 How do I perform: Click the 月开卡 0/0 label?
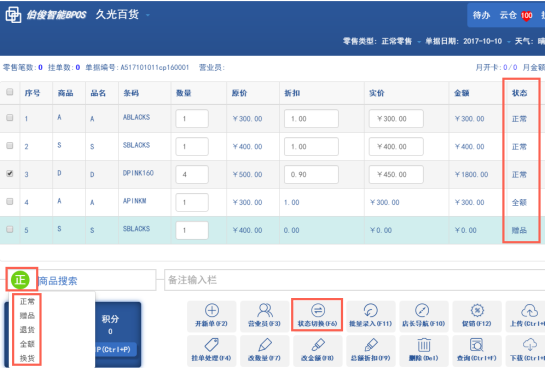click(496, 67)
